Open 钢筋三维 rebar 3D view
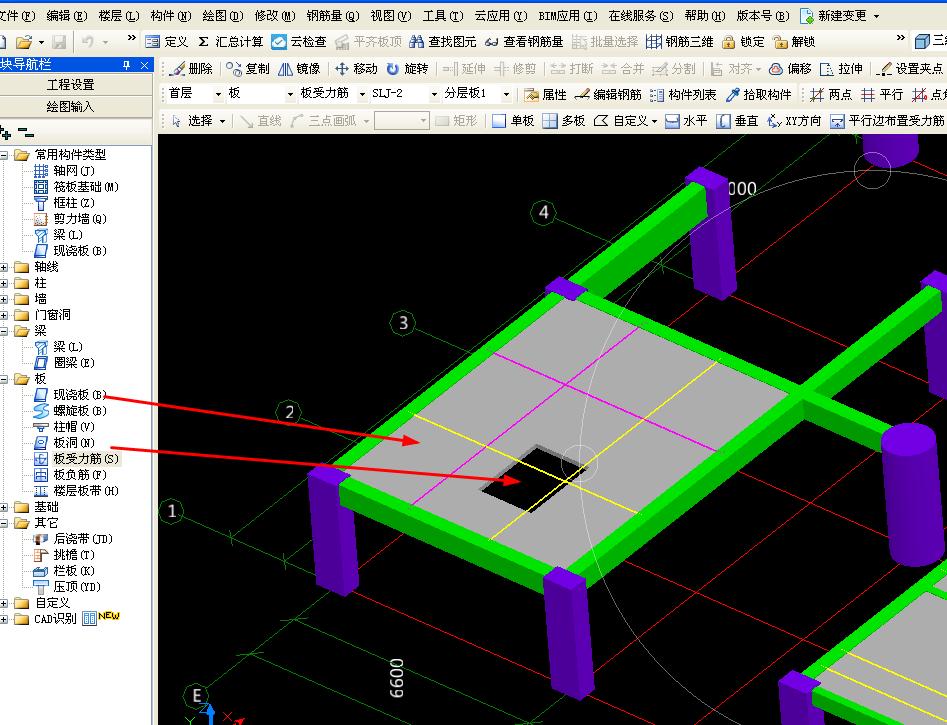Image resolution: width=947 pixels, height=725 pixels. pos(679,42)
